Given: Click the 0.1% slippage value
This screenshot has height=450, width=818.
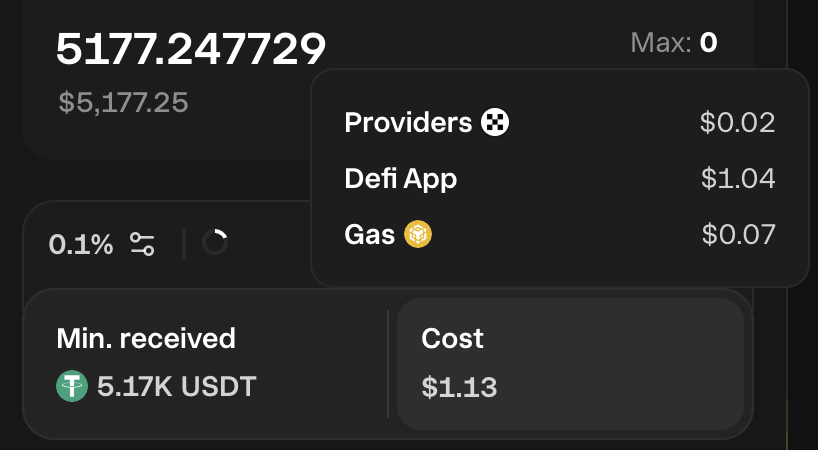Looking at the screenshot, I should pos(81,244).
